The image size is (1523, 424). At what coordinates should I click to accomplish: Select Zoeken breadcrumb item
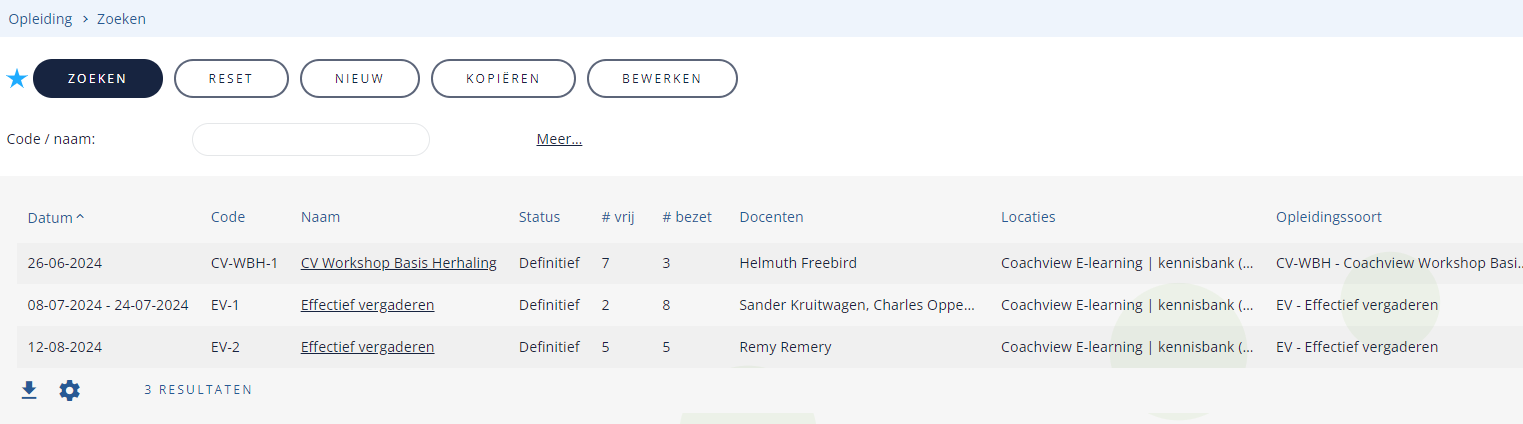[121, 19]
